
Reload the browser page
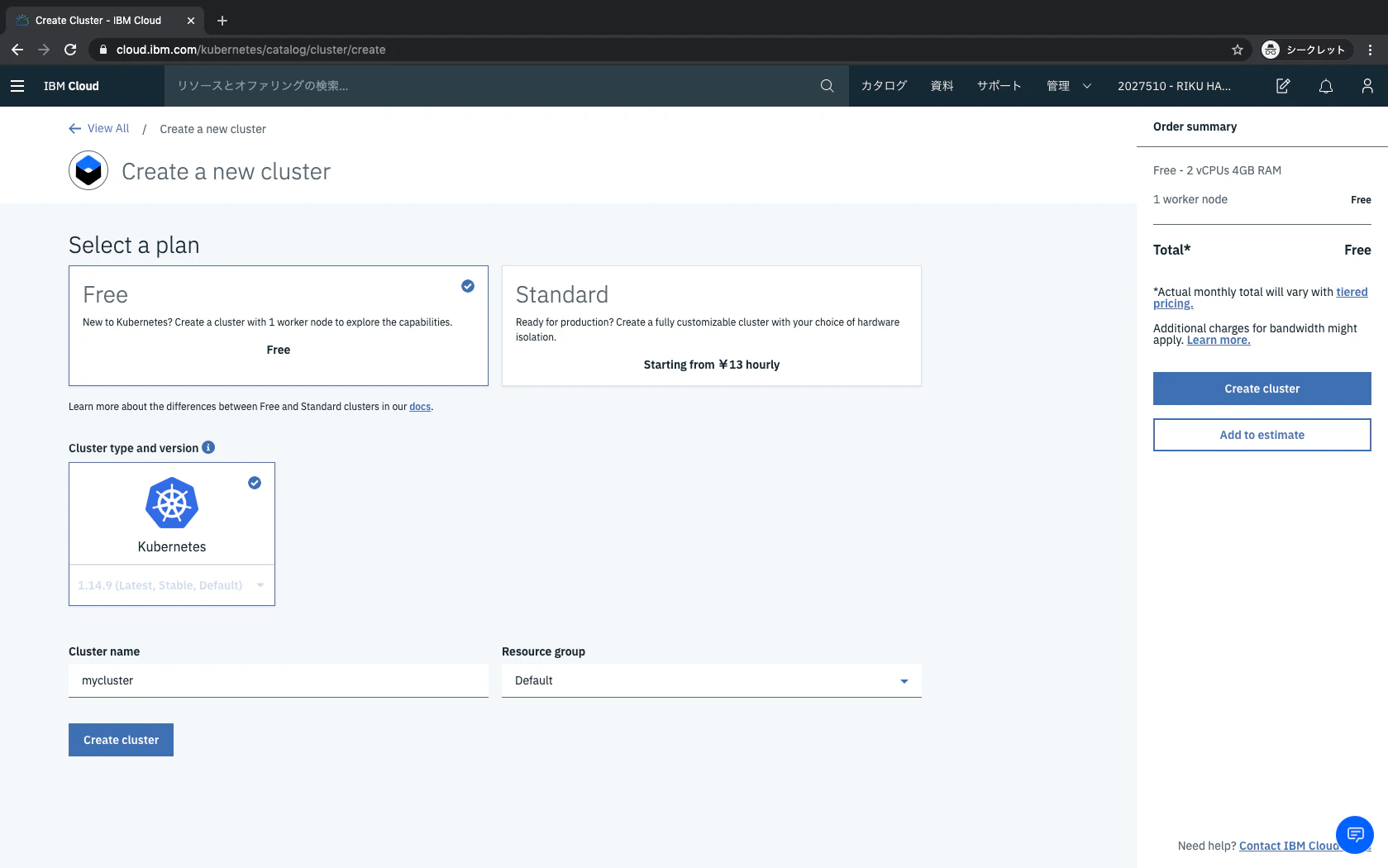(x=70, y=50)
